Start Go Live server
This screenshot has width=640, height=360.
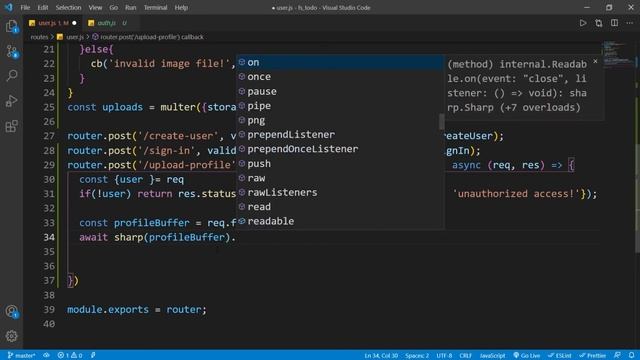point(527,356)
